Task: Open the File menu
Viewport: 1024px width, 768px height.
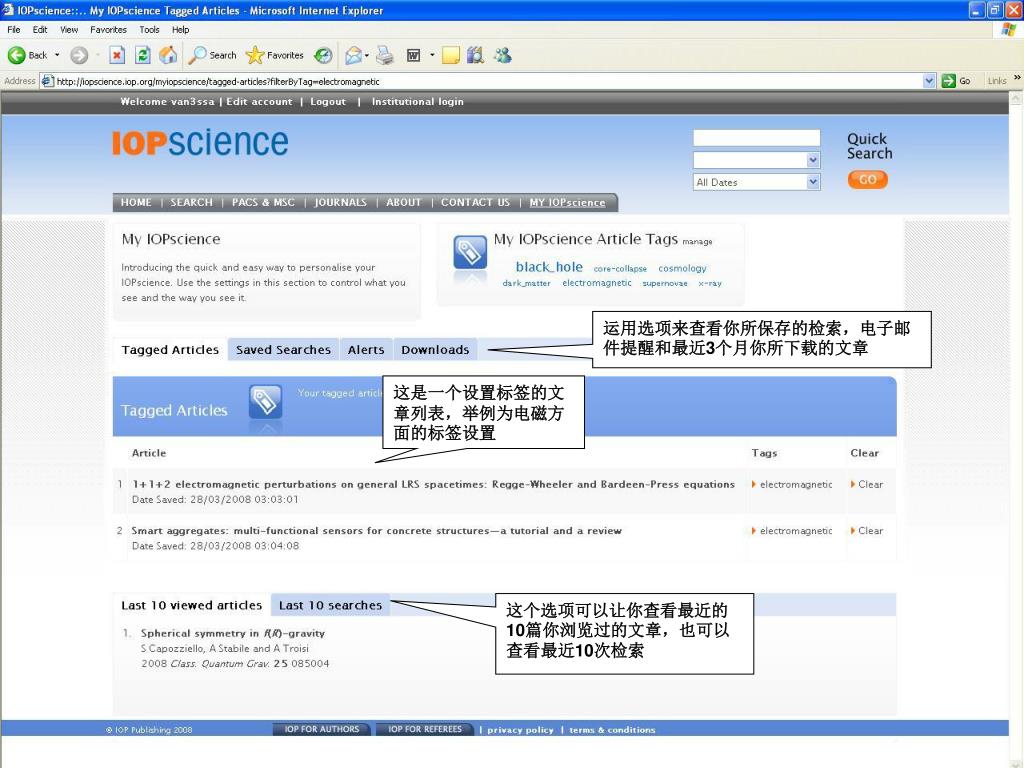Action: [14, 29]
